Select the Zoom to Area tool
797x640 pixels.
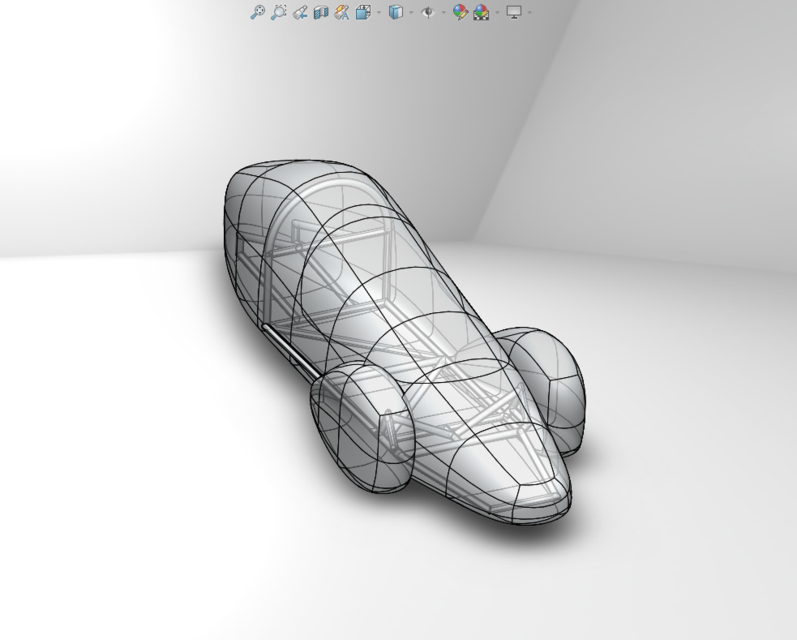[279, 13]
